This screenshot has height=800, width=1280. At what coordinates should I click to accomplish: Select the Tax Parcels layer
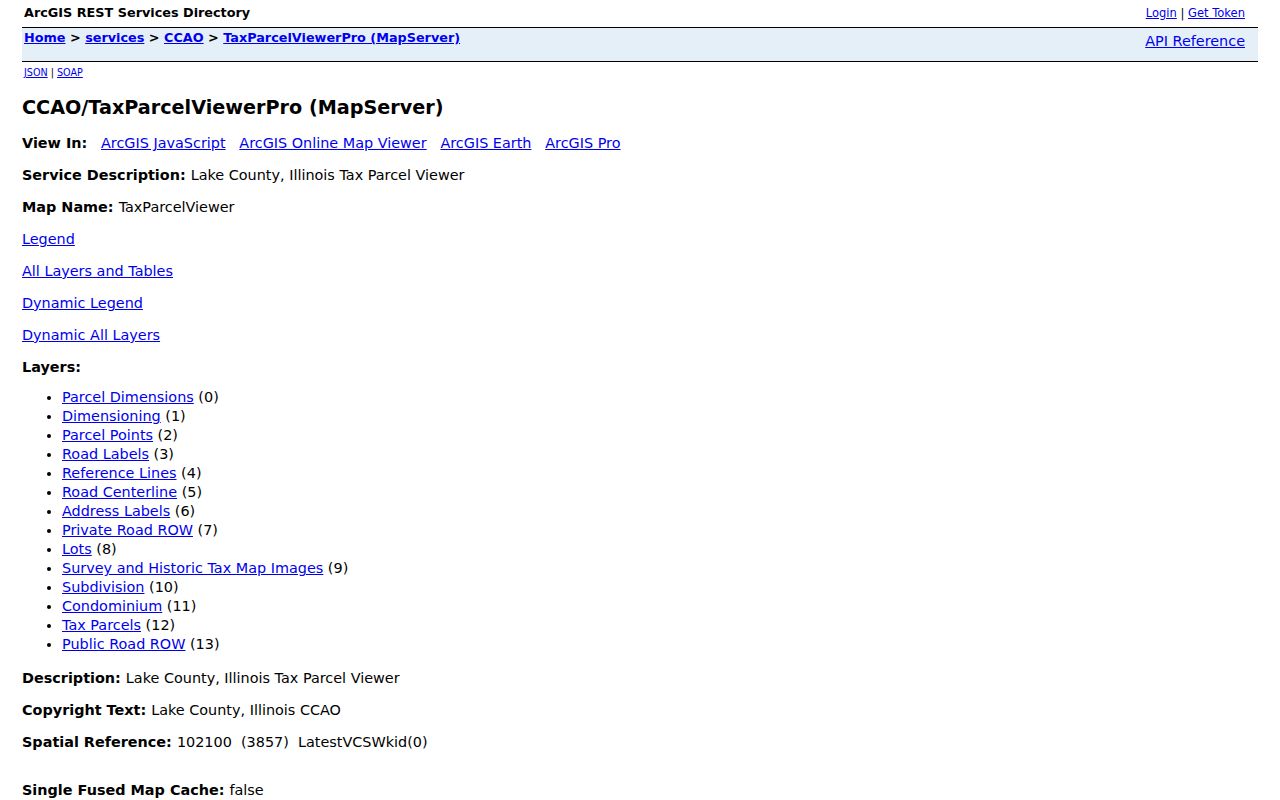[x=101, y=625]
